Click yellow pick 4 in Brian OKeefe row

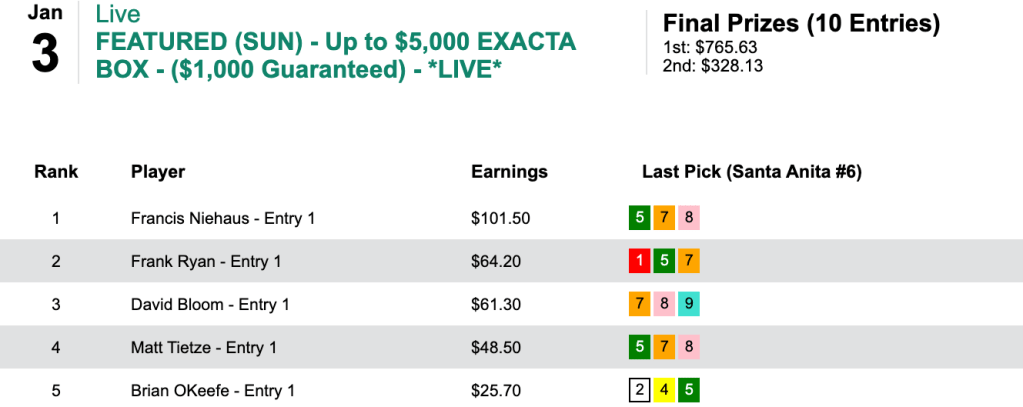(663, 391)
